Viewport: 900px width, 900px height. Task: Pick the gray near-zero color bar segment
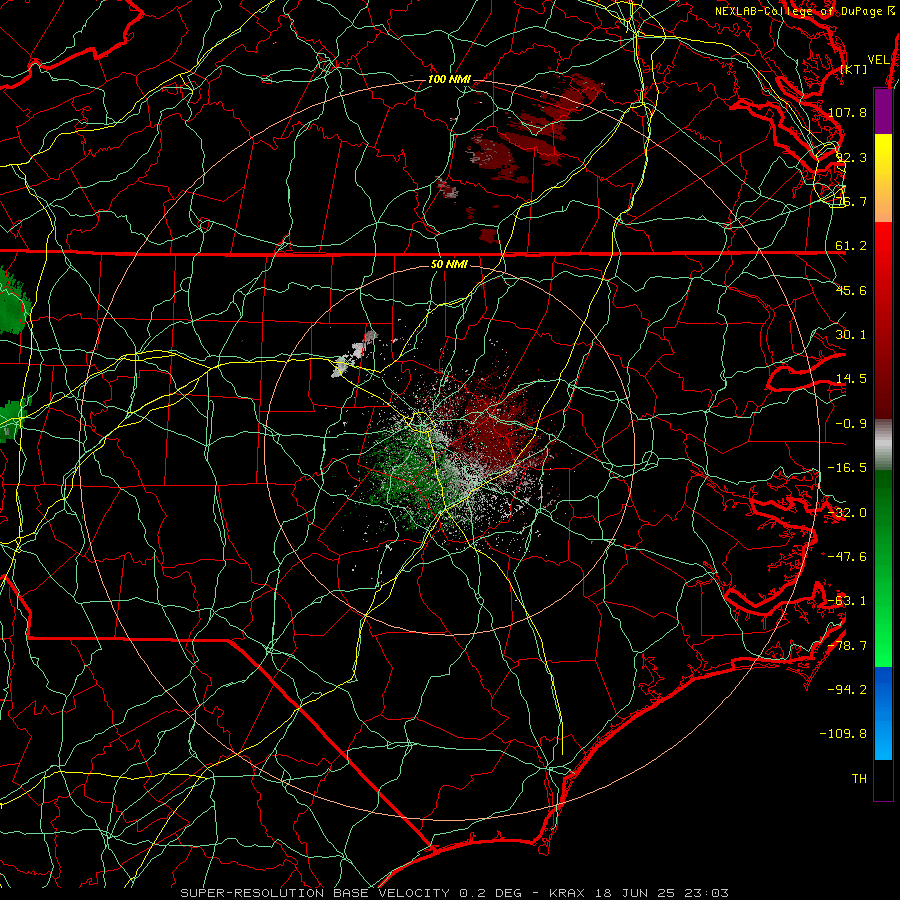[x=883, y=445]
